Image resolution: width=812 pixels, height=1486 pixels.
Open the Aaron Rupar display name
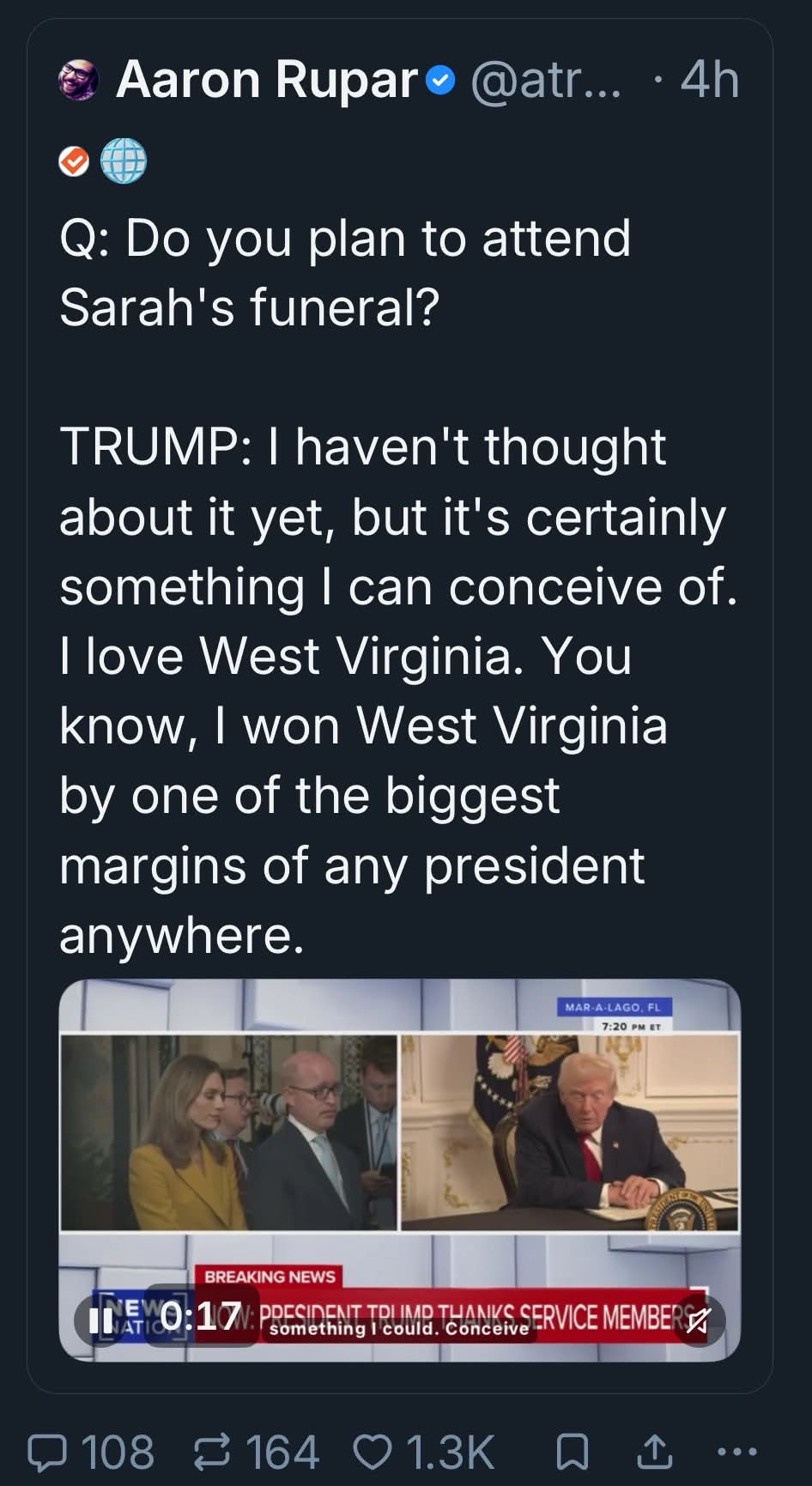tap(266, 81)
